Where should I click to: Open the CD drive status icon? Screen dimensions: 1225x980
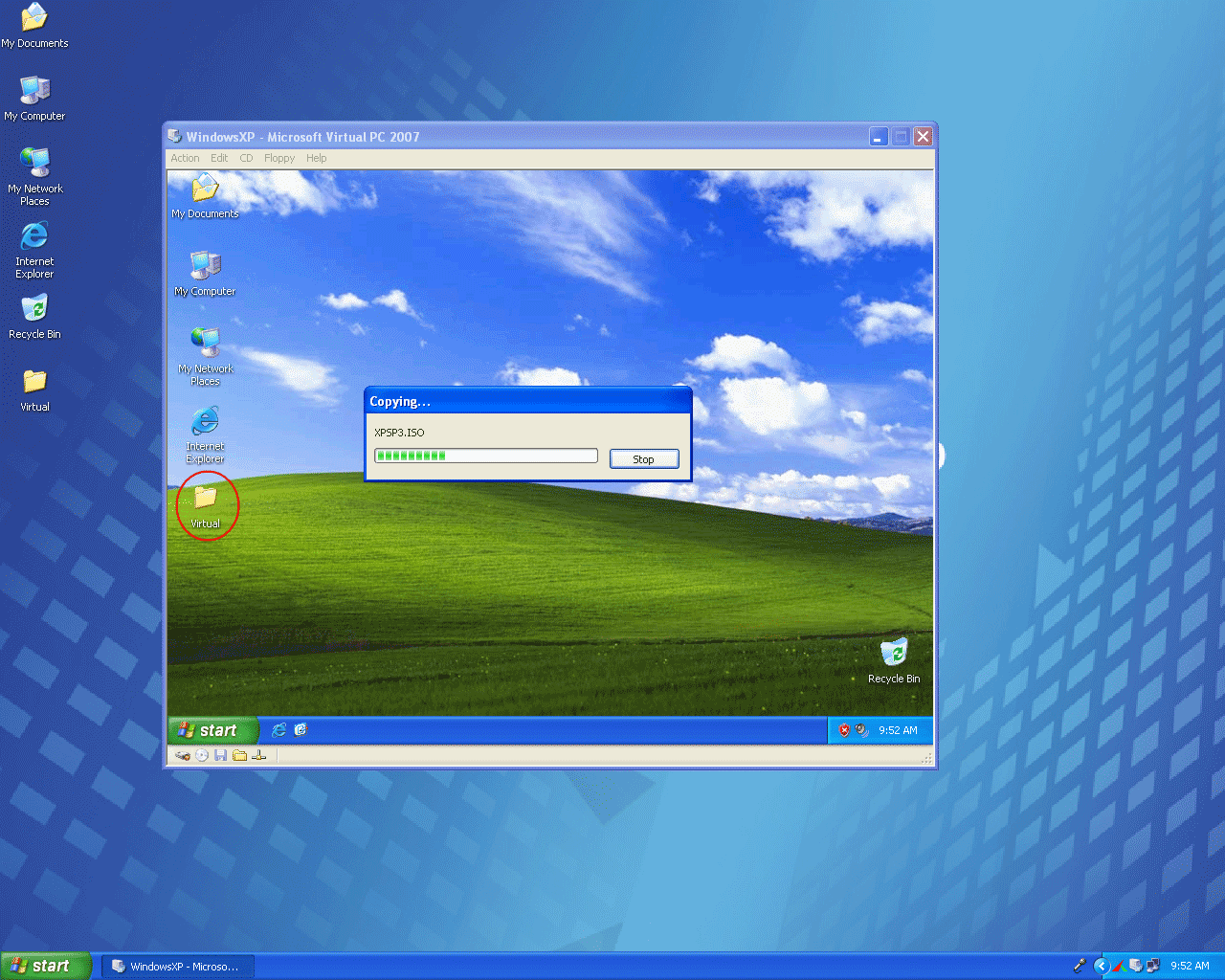click(201, 755)
